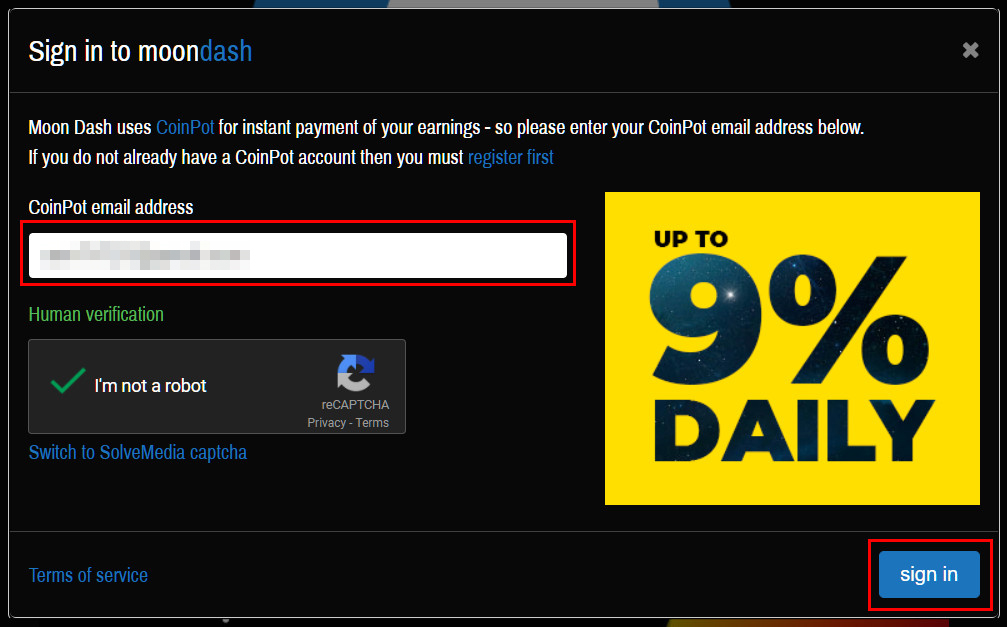The height and width of the screenshot is (627, 1007).
Task: Switch to SolveMedia captcha
Action: [138, 452]
